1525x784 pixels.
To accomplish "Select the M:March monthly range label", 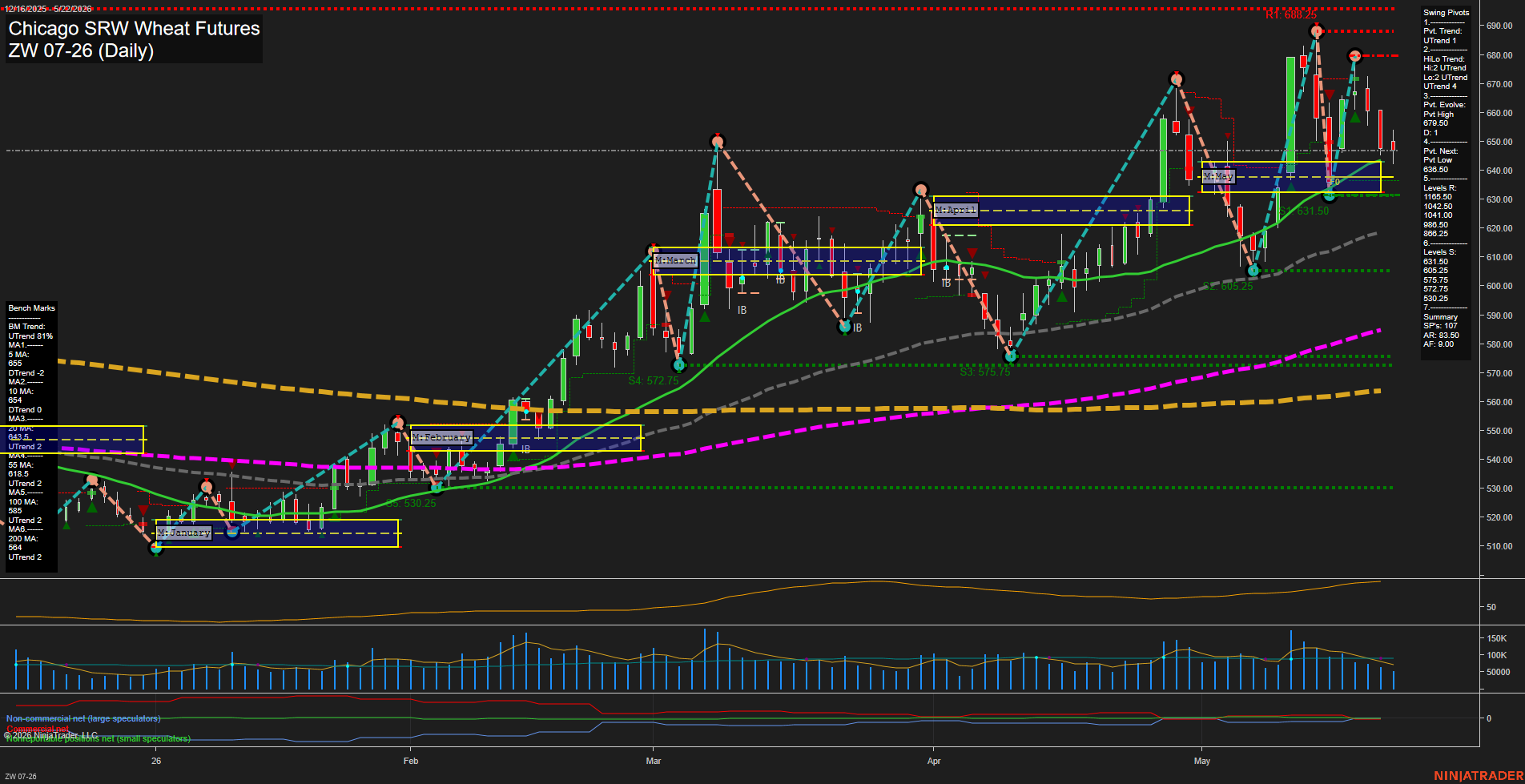I will point(676,260).
